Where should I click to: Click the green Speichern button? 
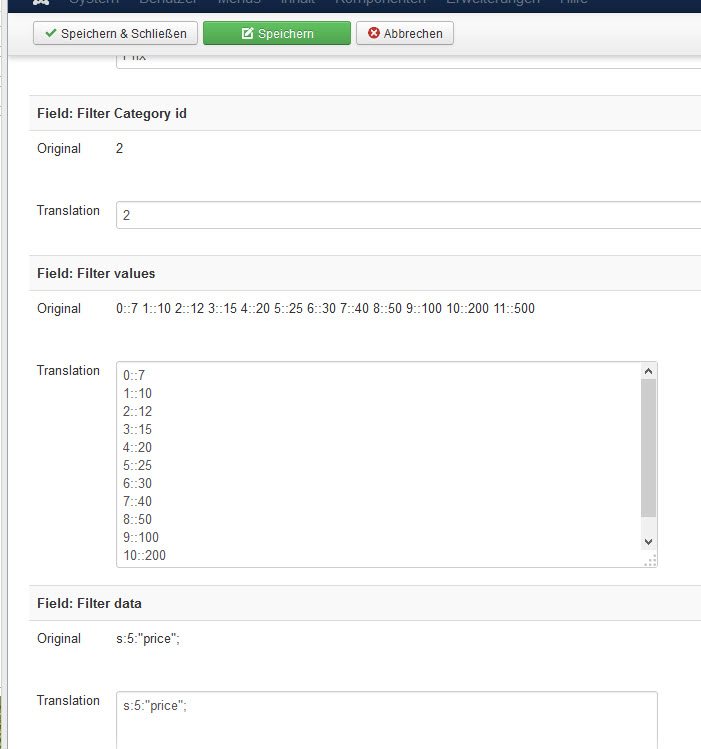point(277,33)
